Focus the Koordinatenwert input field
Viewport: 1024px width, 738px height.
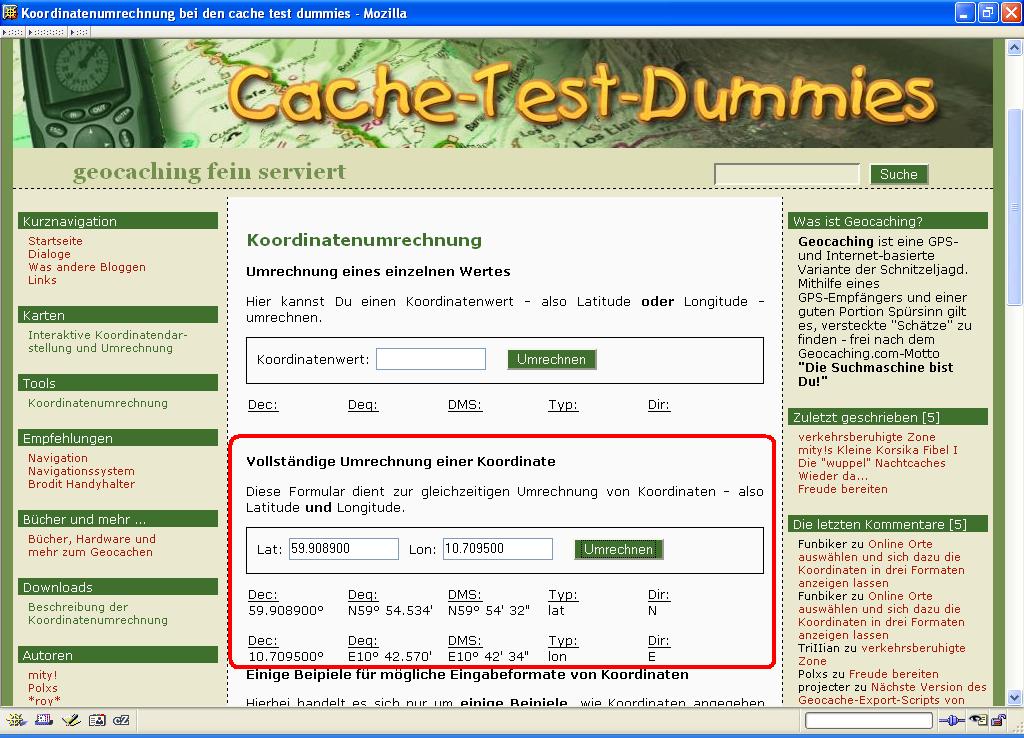point(431,359)
